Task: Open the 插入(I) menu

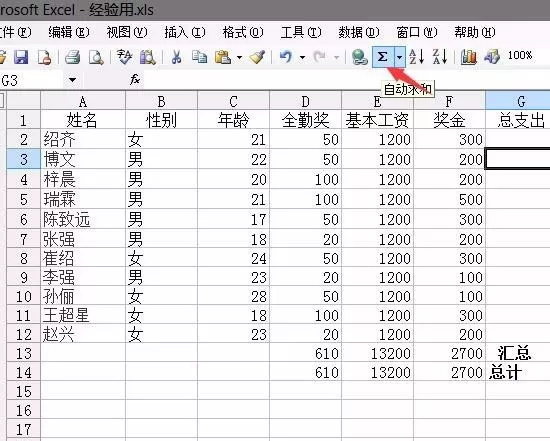Action: [185, 32]
